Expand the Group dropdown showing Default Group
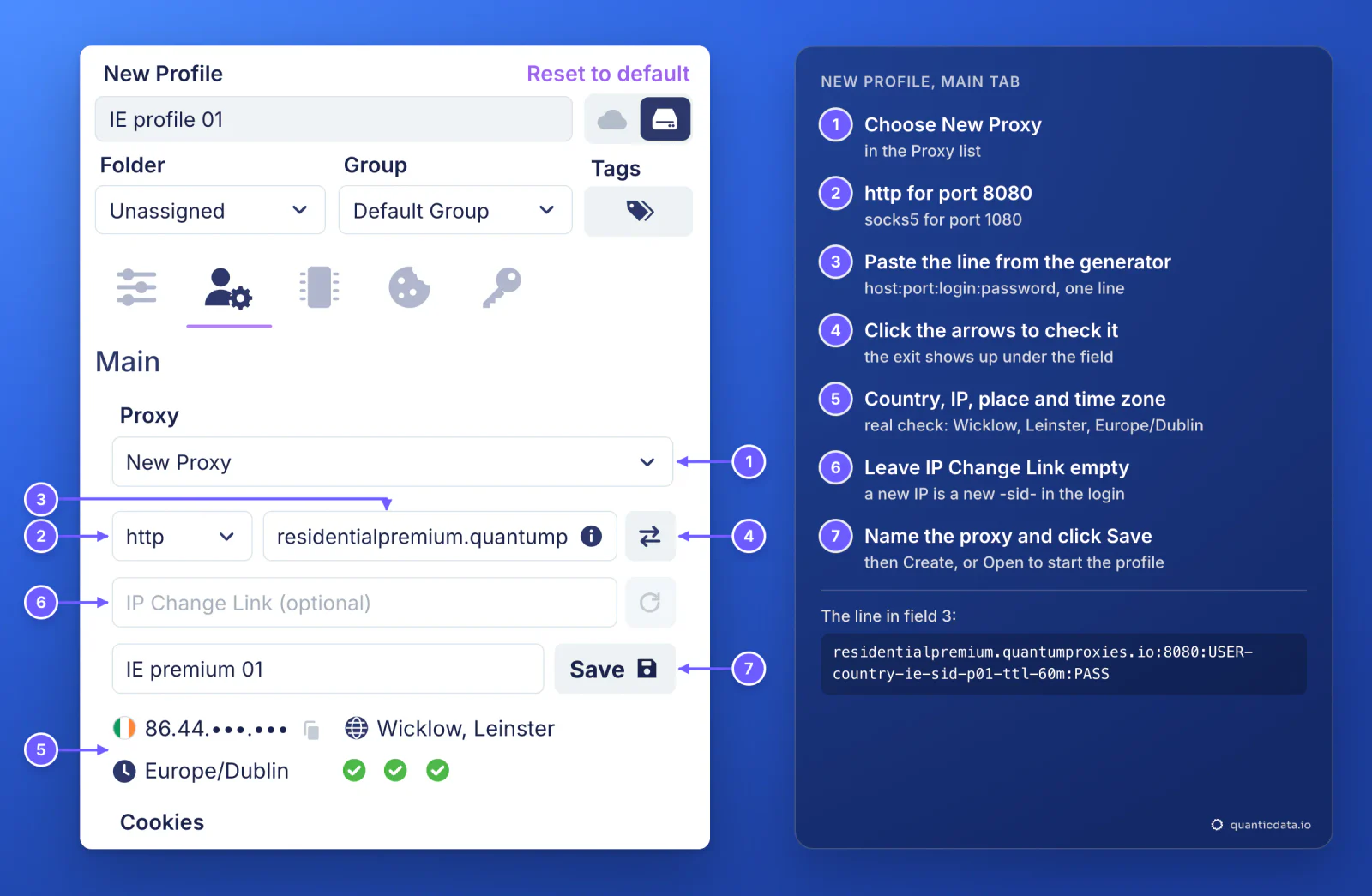 point(455,210)
